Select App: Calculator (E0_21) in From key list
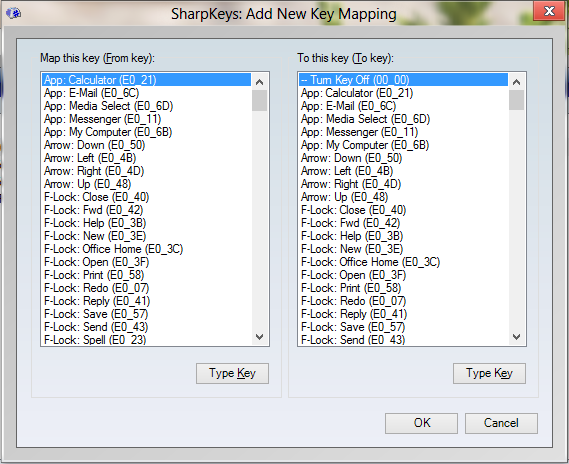569x464 pixels. point(147,80)
